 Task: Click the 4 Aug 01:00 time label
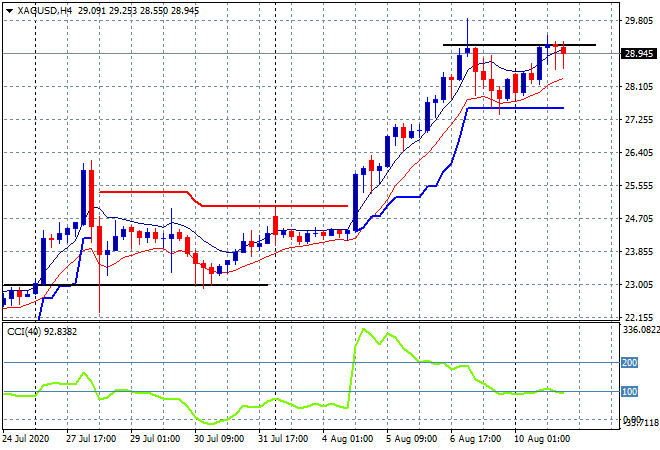pyautogui.click(x=347, y=439)
